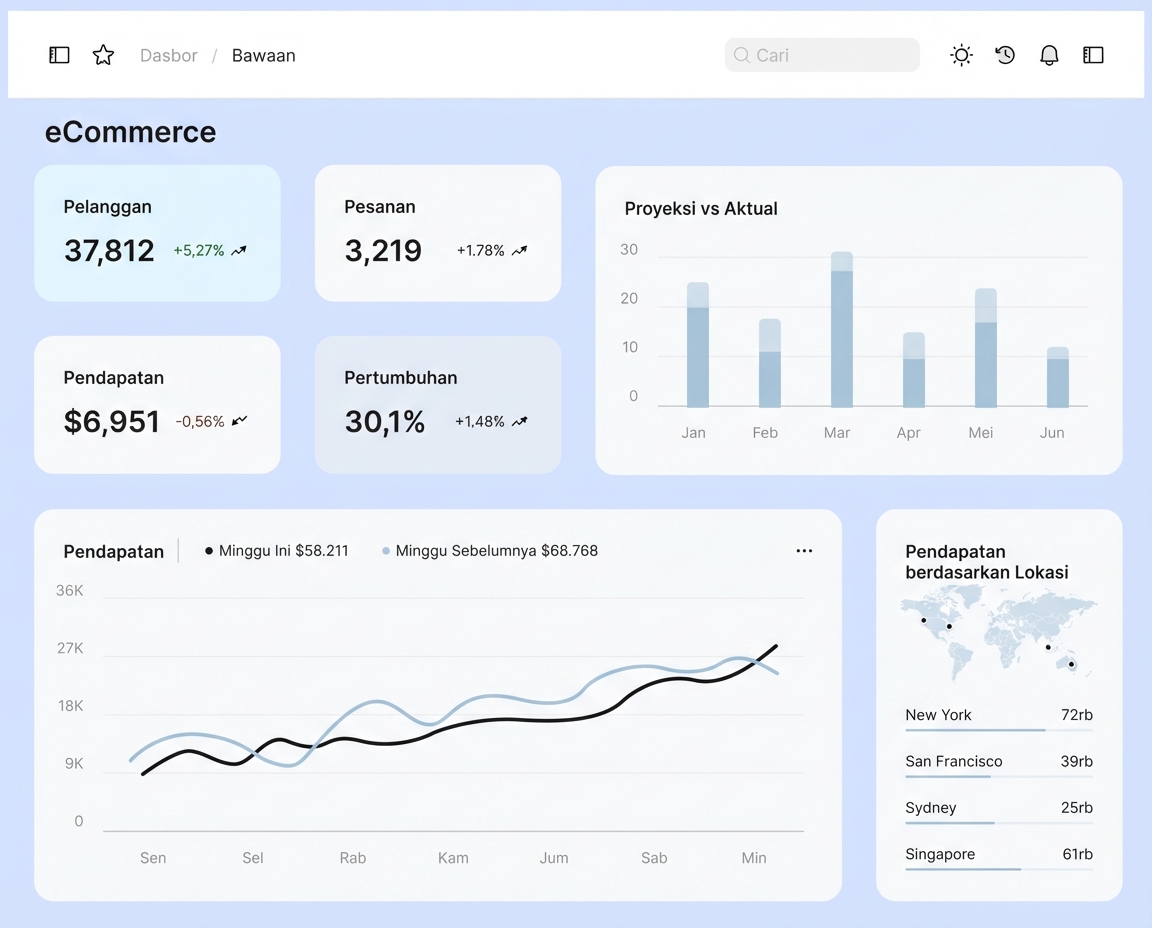Click the 61rb value

click(1078, 854)
